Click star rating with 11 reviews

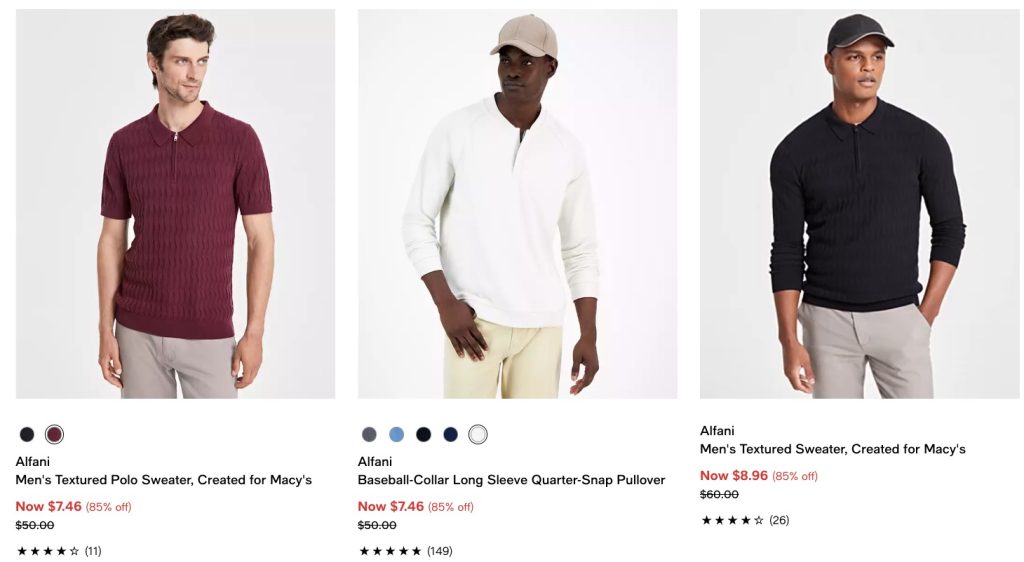tap(48, 551)
